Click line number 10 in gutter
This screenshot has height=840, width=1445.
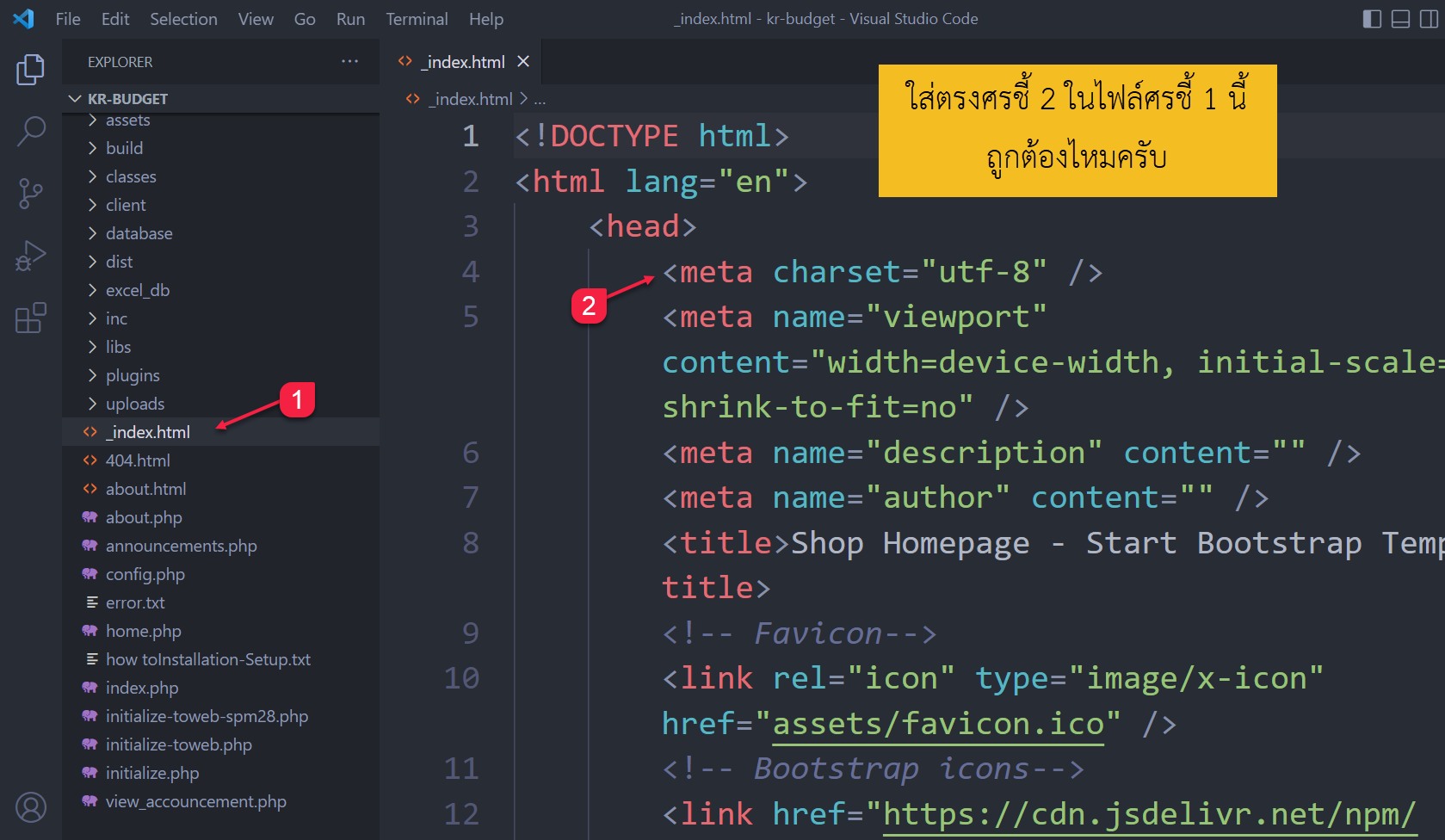[462, 678]
